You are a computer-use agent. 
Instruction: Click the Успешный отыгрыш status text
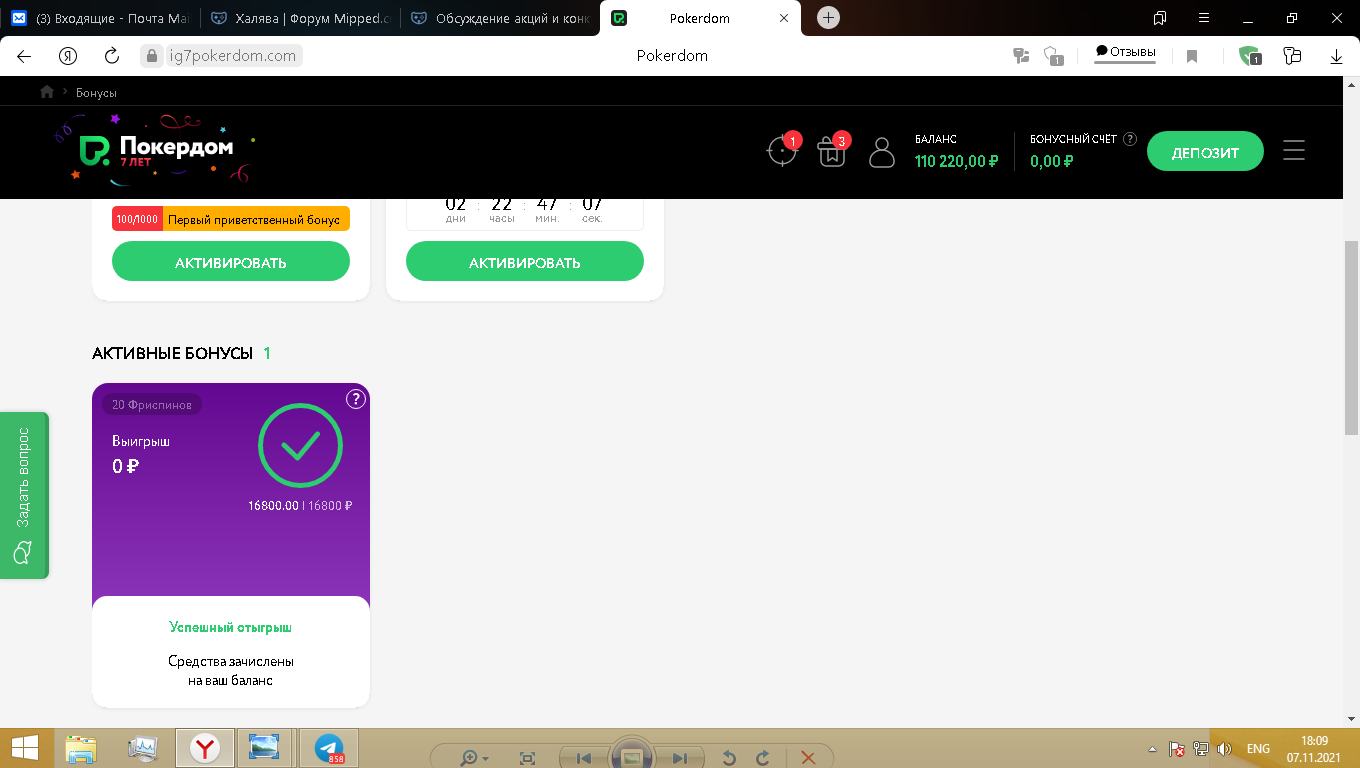[x=231, y=627]
